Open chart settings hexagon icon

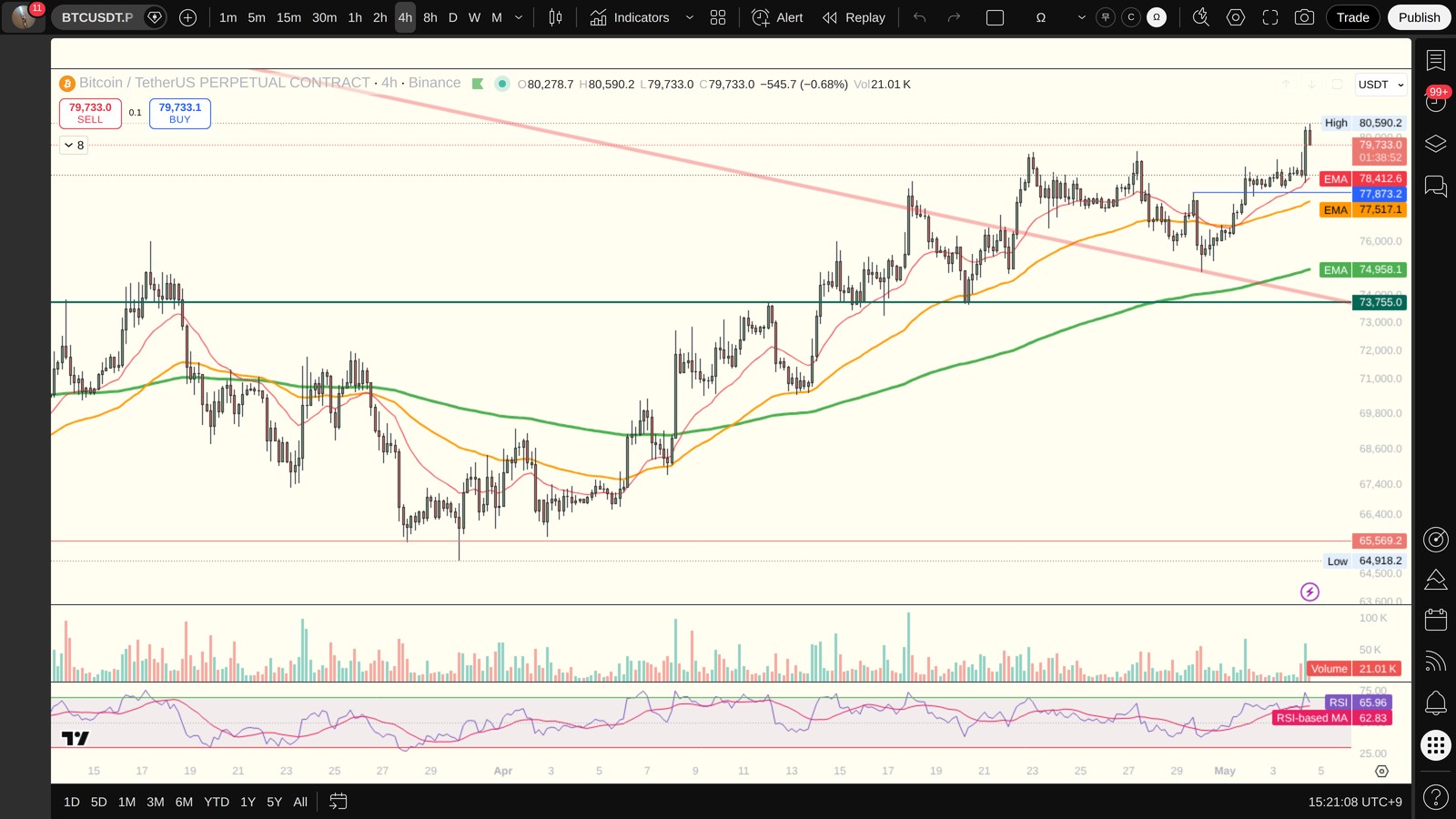[1235, 17]
